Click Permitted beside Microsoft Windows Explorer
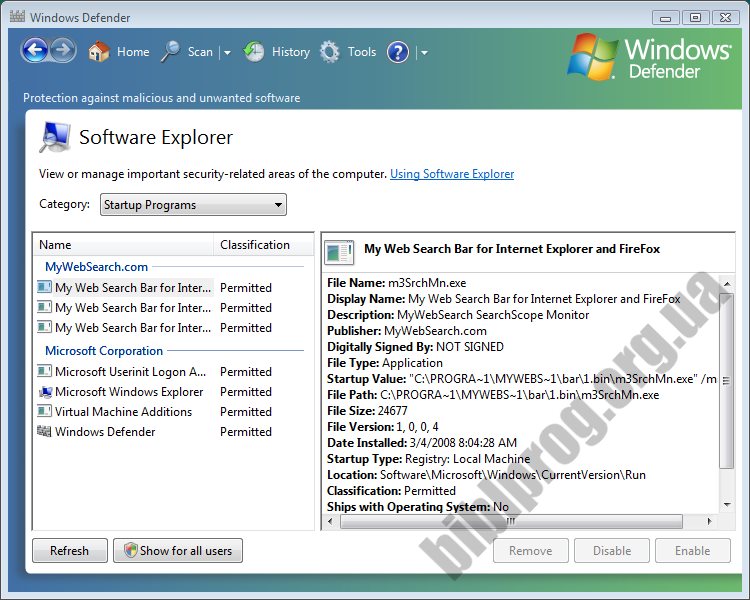Image resolution: width=750 pixels, height=600 pixels. coord(246,392)
